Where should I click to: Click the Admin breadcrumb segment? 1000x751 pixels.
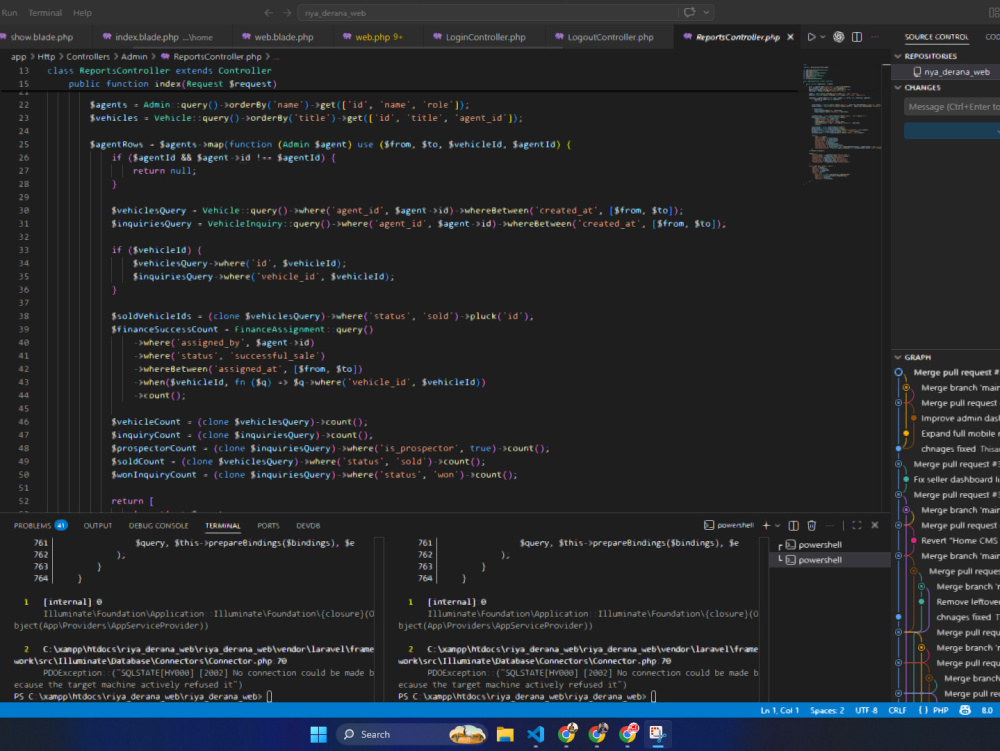[x=134, y=57]
